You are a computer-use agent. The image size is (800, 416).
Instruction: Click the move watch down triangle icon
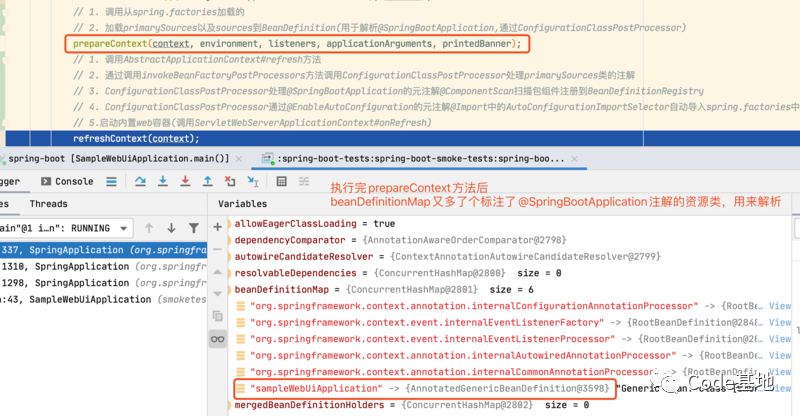point(217,293)
